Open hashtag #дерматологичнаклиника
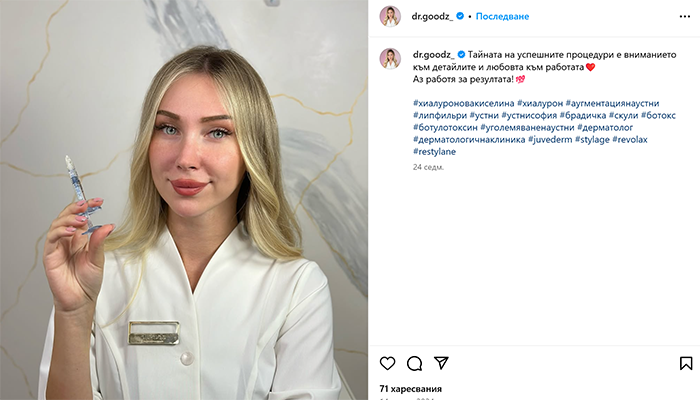This screenshot has height=400, width=700. [x=469, y=139]
